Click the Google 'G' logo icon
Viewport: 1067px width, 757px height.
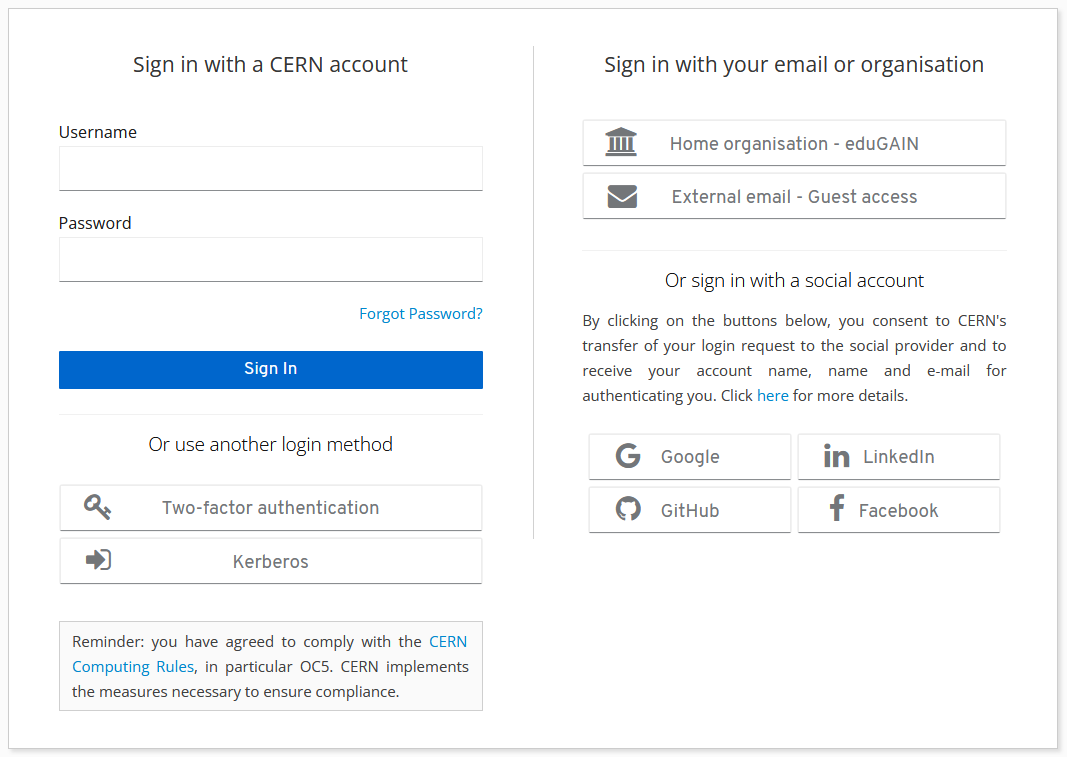pos(628,456)
